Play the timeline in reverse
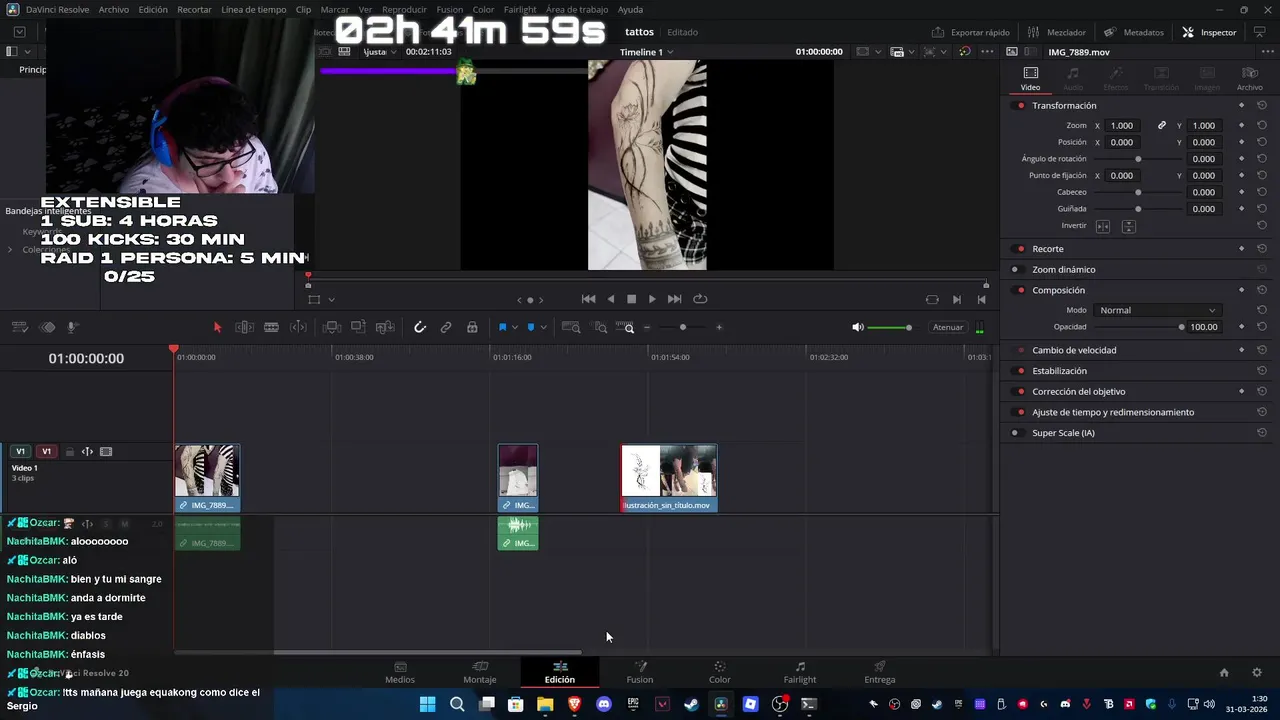The width and height of the screenshot is (1280, 720). [611, 299]
